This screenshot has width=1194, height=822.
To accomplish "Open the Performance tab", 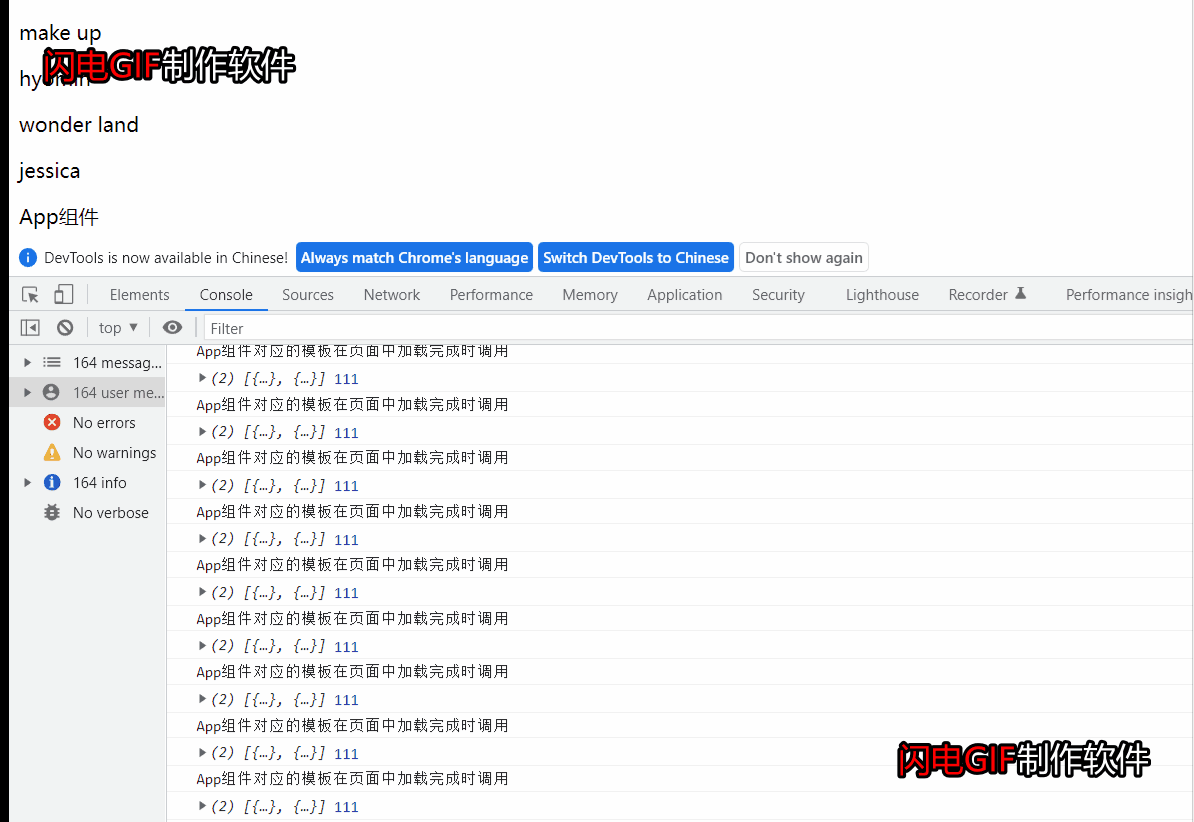I will (491, 295).
